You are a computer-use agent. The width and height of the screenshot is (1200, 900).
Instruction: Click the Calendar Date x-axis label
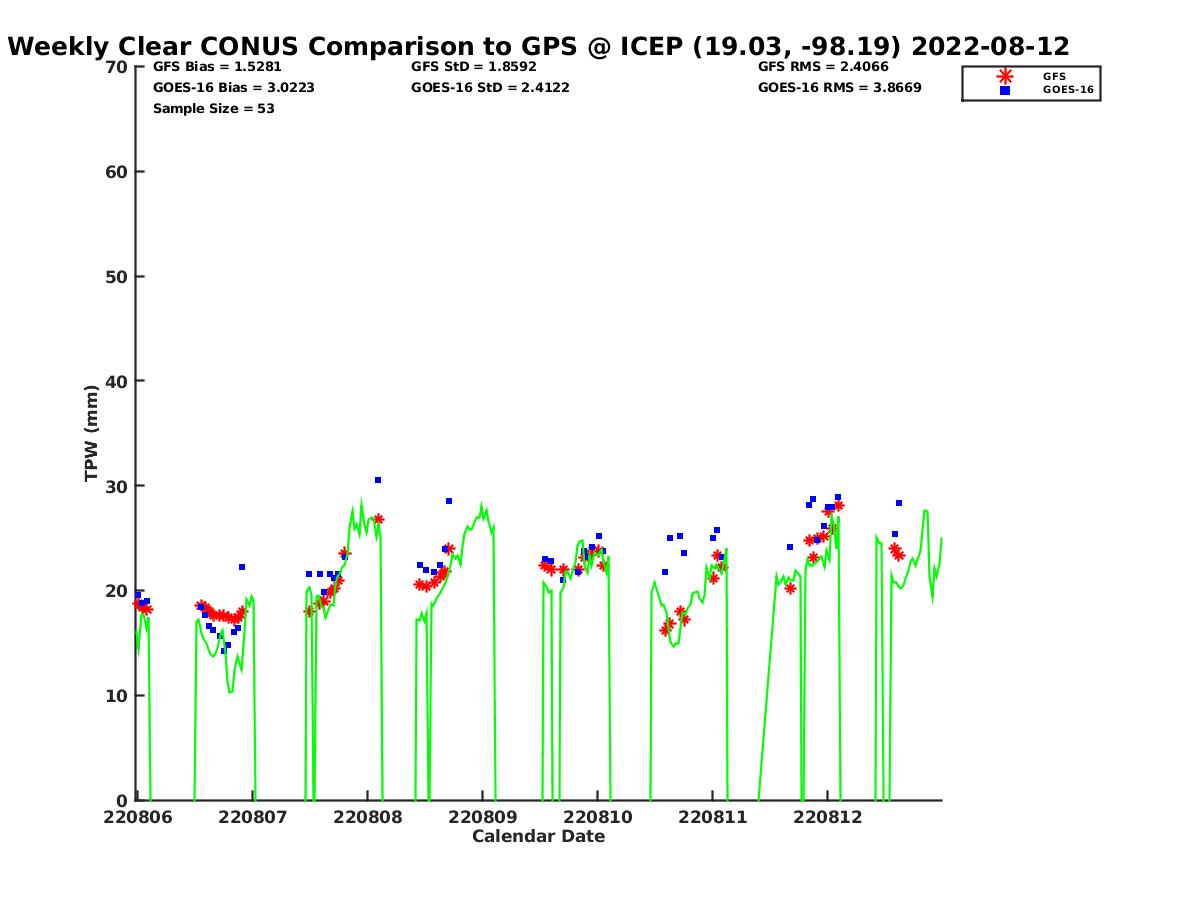[x=538, y=837]
